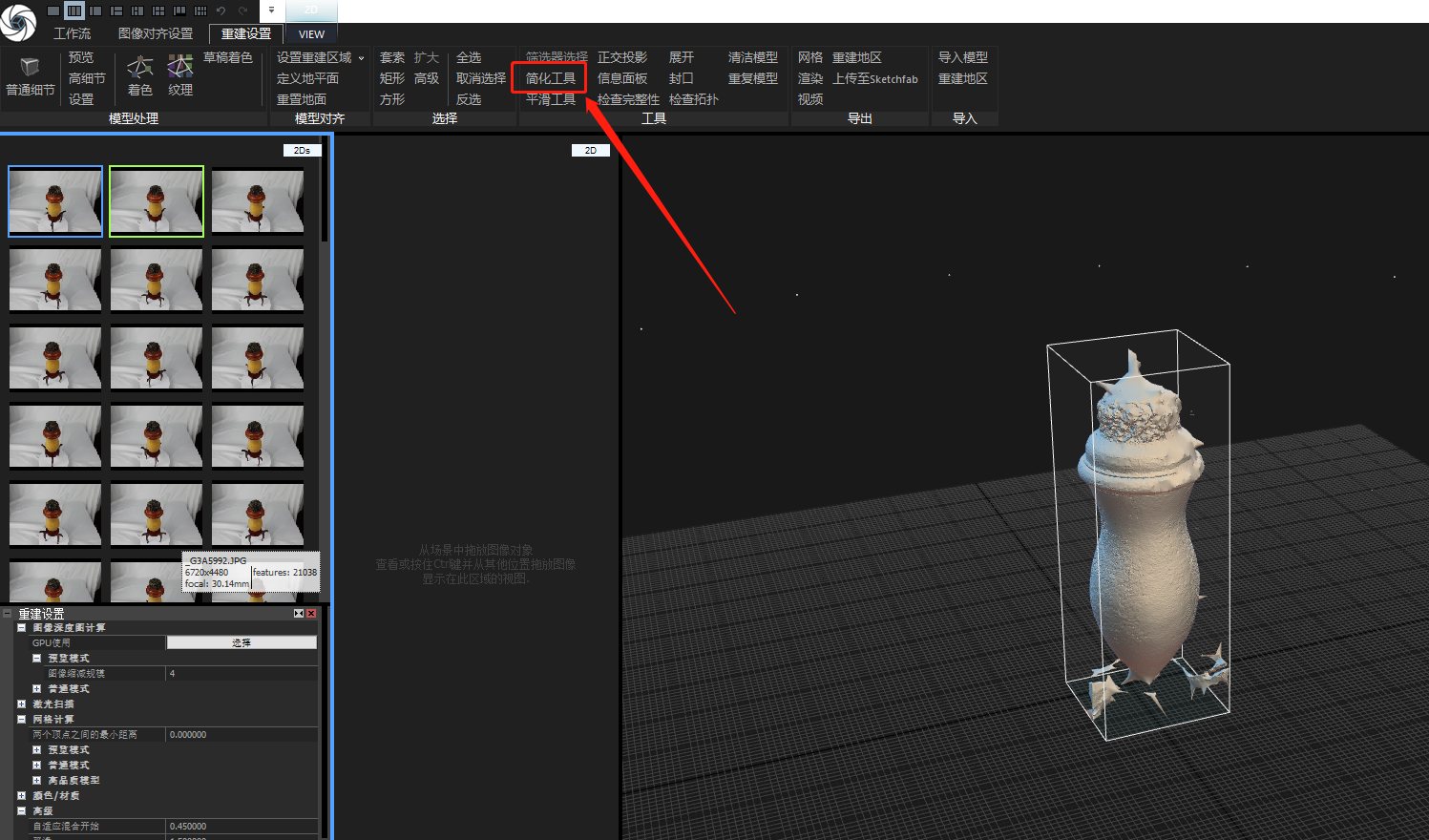Click the 图像缩减规模 value field
Image resolution: width=1429 pixels, height=840 pixels.
[242, 673]
